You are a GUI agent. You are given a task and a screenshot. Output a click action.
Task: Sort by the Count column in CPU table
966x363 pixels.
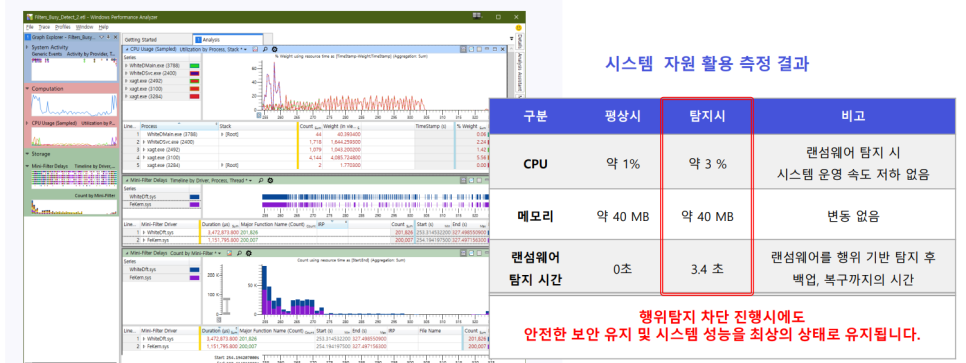point(310,126)
